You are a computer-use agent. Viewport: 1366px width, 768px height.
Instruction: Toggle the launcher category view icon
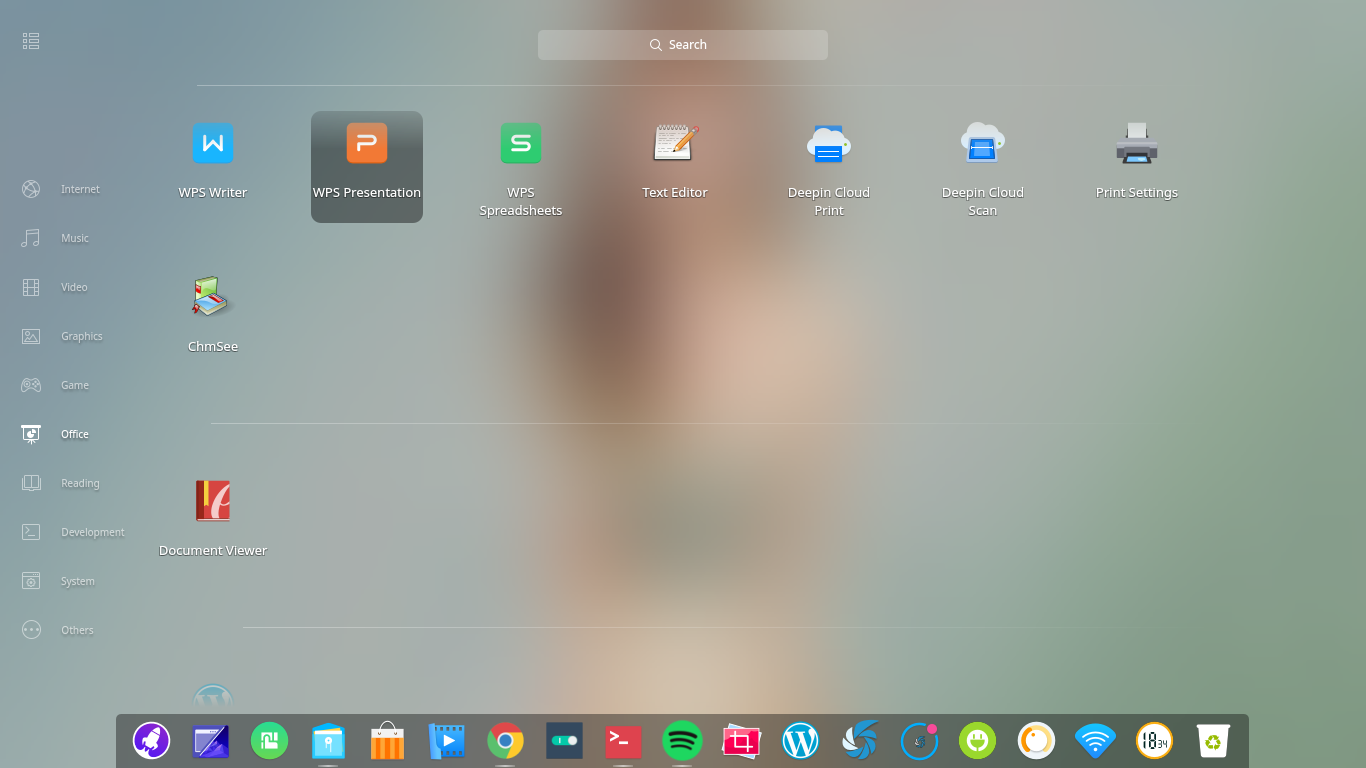coord(31,41)
